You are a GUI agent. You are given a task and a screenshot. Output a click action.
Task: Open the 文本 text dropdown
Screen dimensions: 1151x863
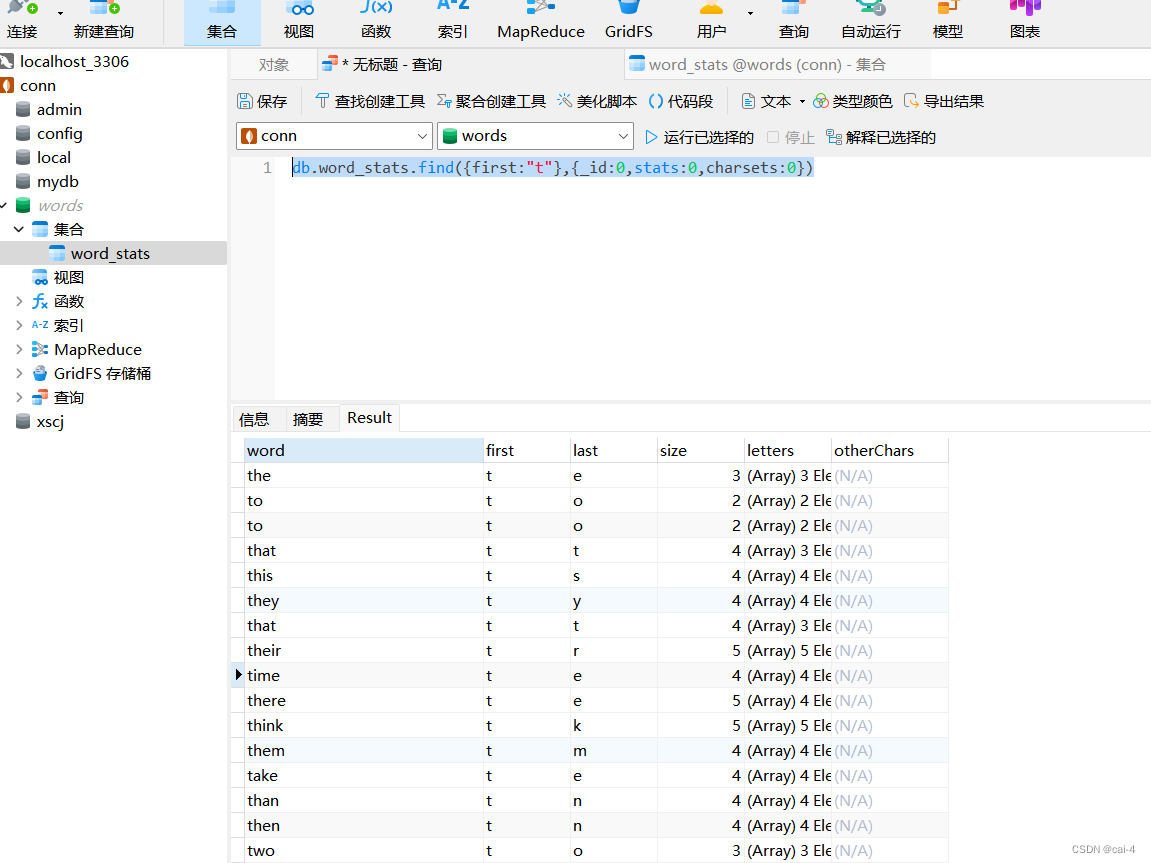pyautogui.click(x=772, y=101)
